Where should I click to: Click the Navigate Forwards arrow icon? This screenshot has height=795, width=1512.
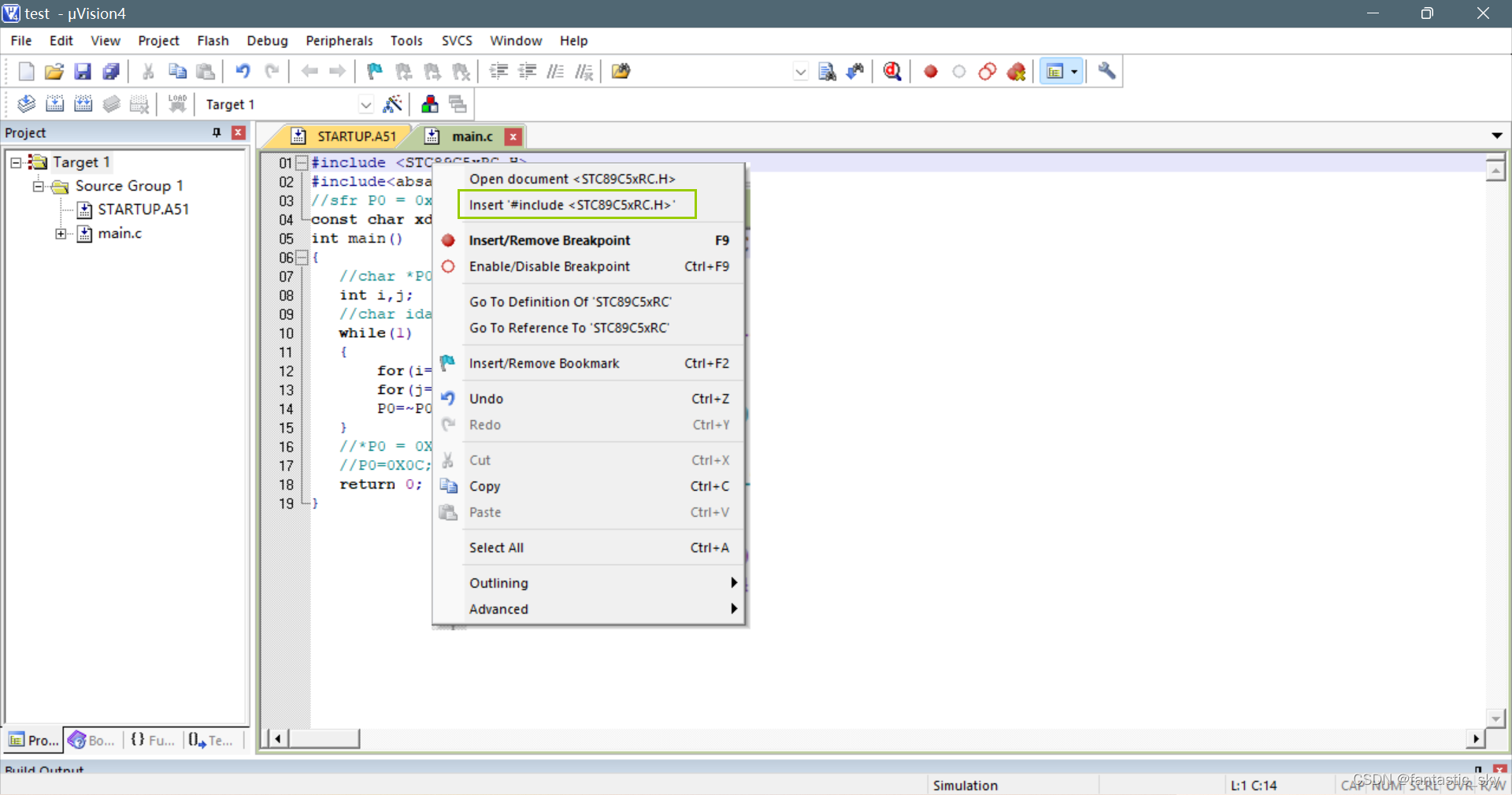(x=338, y=72)
